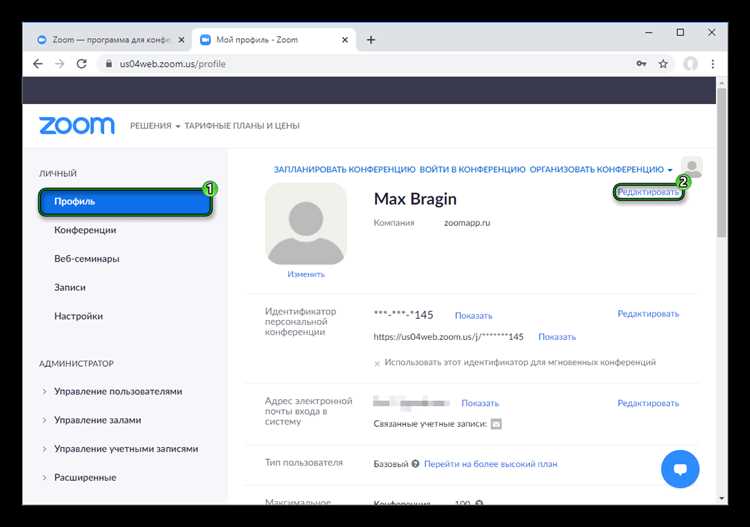Open the Chrome three-dot menu

pos(713,64)
